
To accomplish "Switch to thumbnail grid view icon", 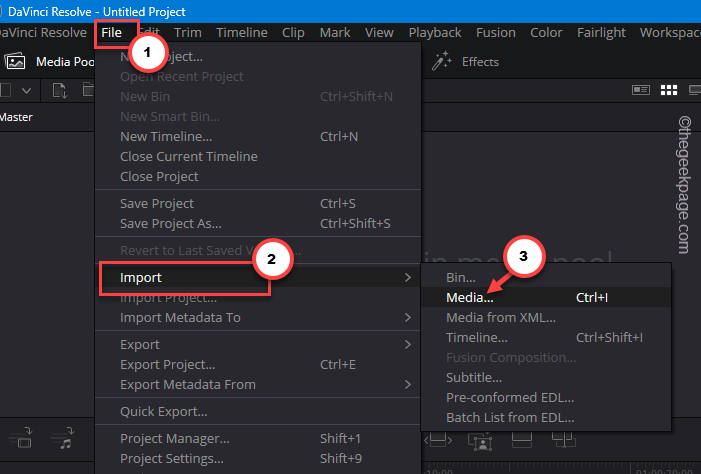I will point(669,90).
